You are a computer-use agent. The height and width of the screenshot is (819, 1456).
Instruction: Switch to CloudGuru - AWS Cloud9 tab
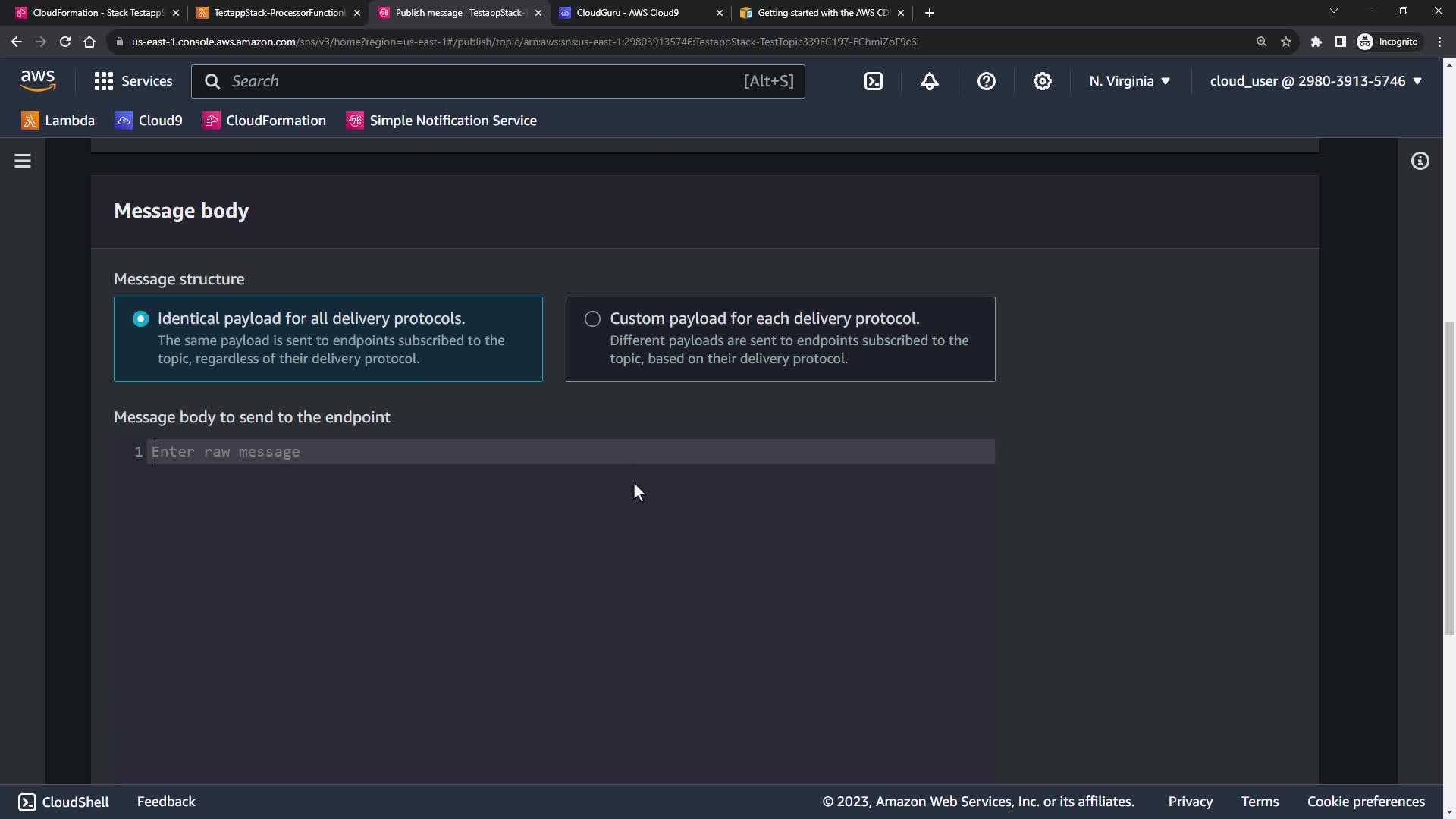[628, 13]
